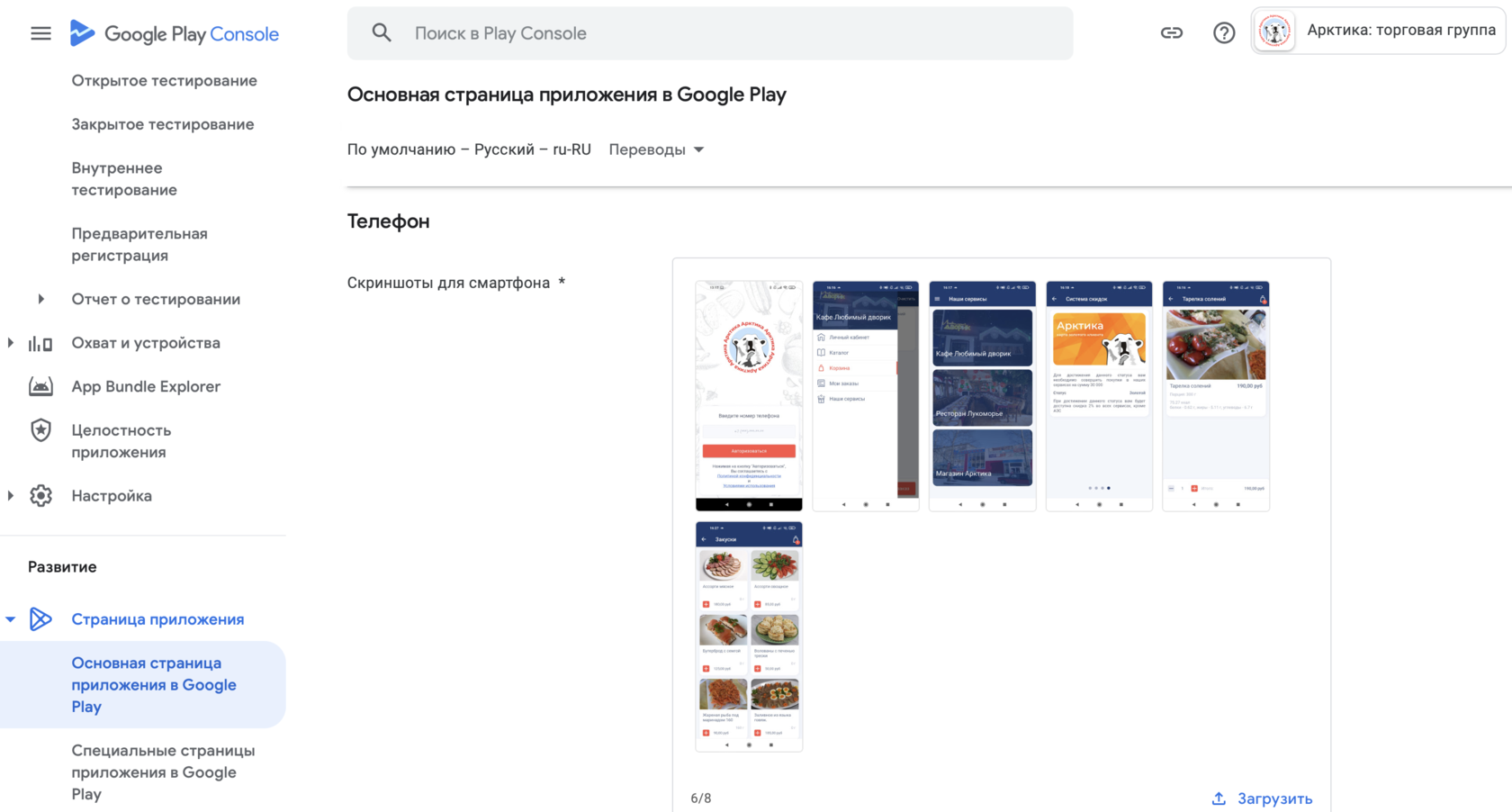
Task: Click the App Bundle Explorer icon
Action: pos(40,386)
